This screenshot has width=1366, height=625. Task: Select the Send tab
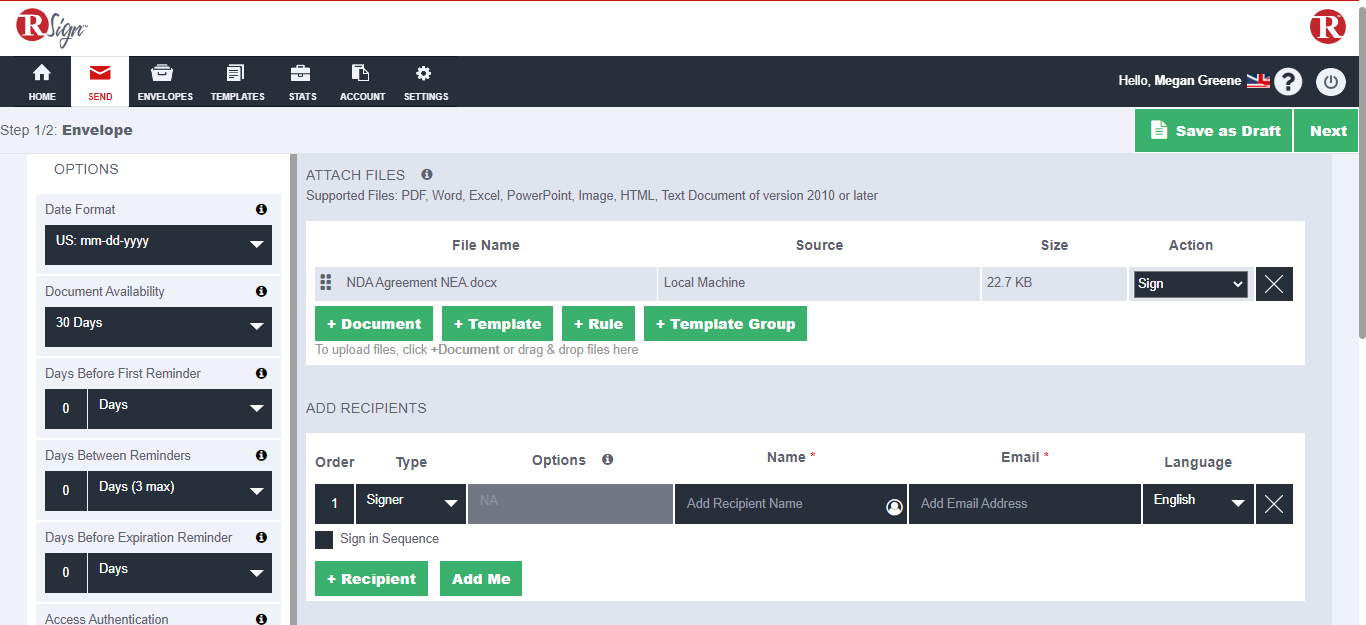click(100, 82)
